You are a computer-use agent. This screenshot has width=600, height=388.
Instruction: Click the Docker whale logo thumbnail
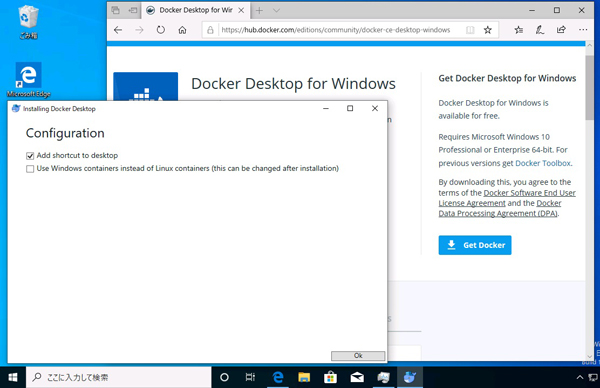tap(145, 86)
